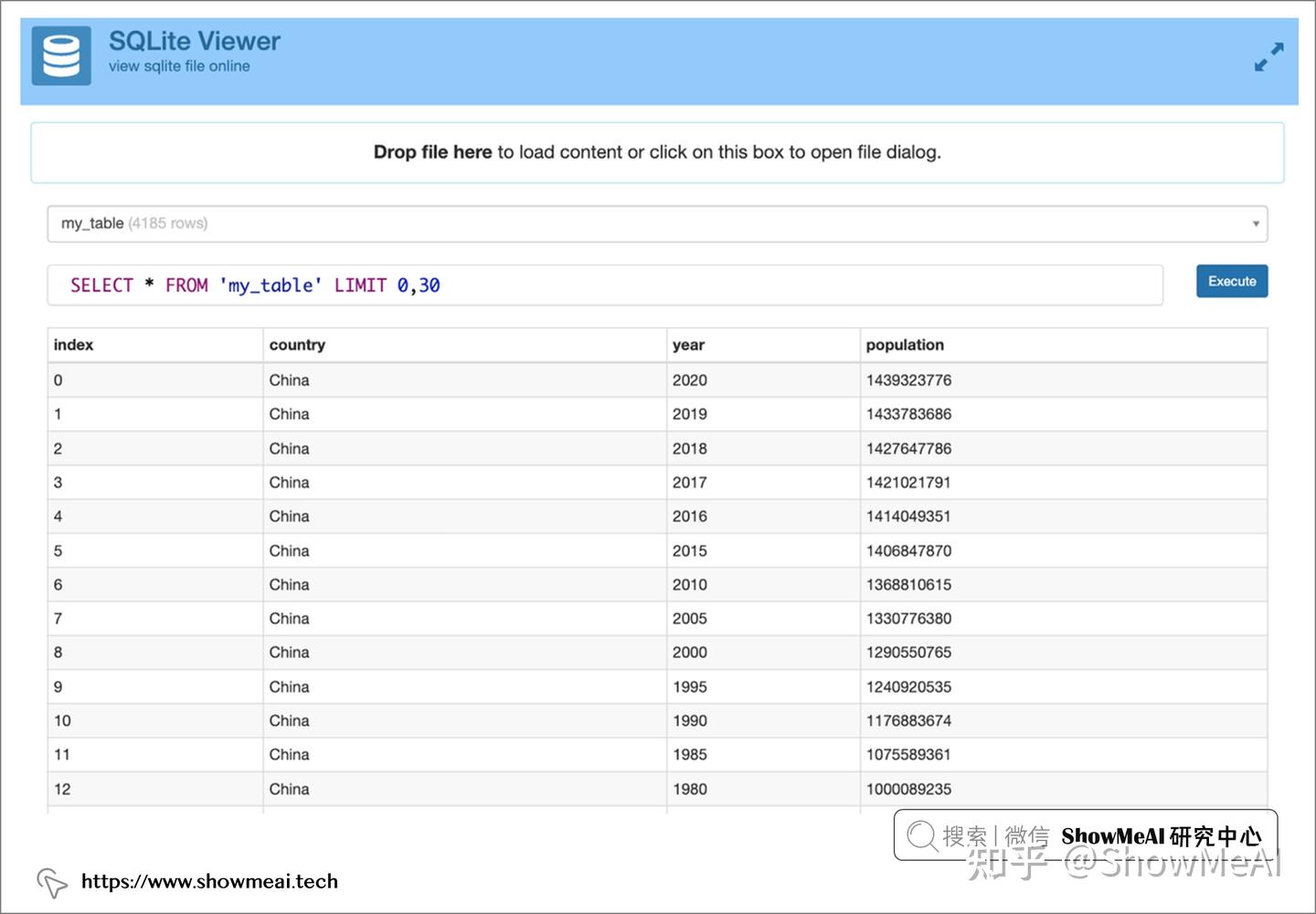
Task: Select population cell 1240920535
Action: coord(1064,687)
